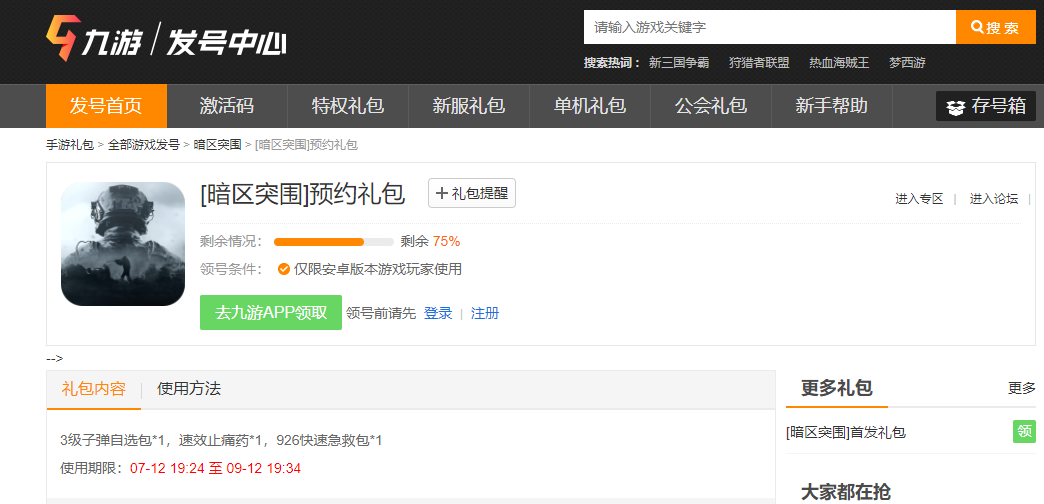The image size is (1044, 504).
Task: Click the 暗区突围 game thumbnail image
Action: point(123,244)
